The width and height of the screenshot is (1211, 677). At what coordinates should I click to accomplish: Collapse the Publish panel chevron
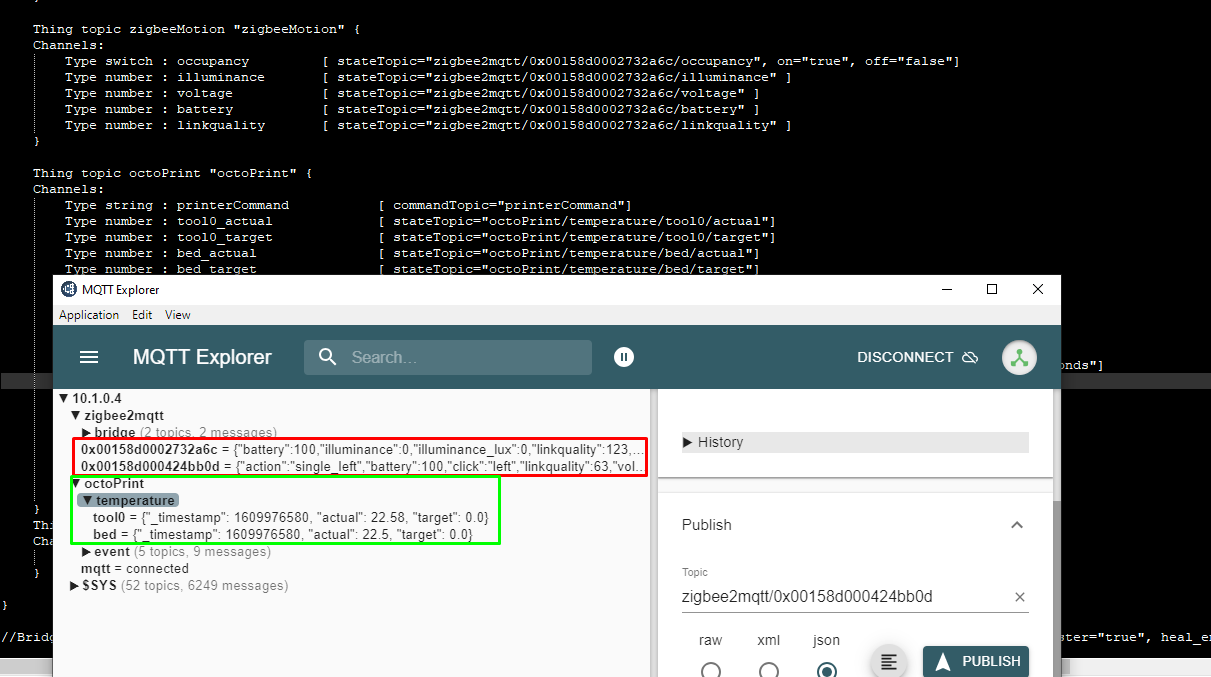coord(1016,525)
